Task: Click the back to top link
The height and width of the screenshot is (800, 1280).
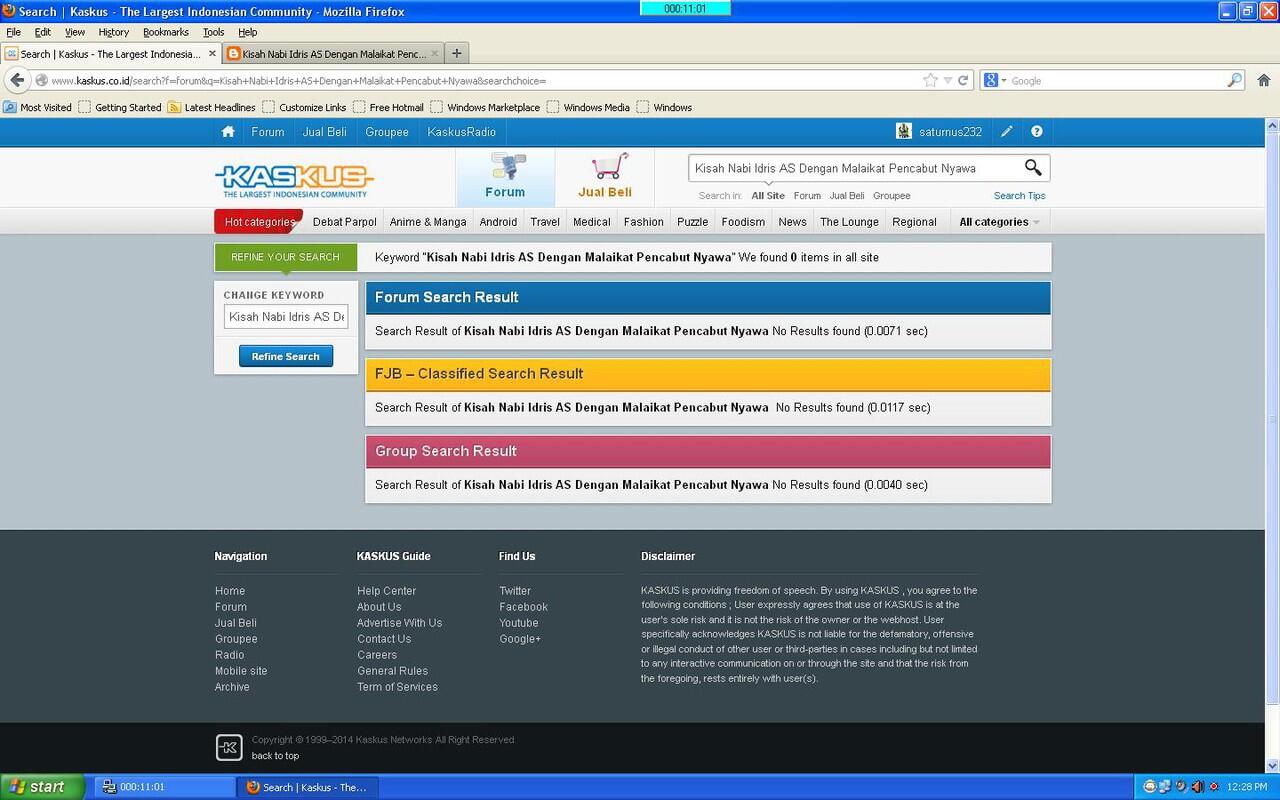Action: coord(275,756)
